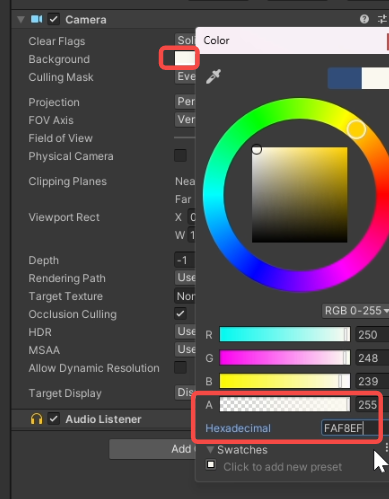Viewport: 389px width, 499px height.
Task: Enable the Physical Camera checkbox
Action: pyautogui.click(x=180, y=156)
